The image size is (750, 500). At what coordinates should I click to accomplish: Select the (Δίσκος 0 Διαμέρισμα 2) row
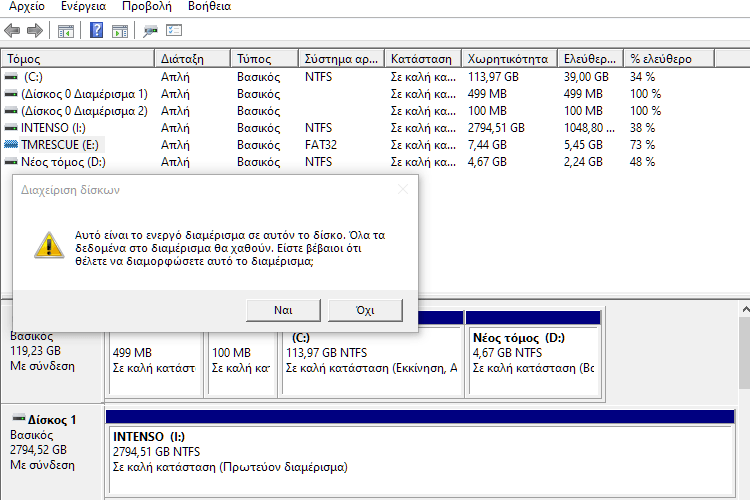358,111
